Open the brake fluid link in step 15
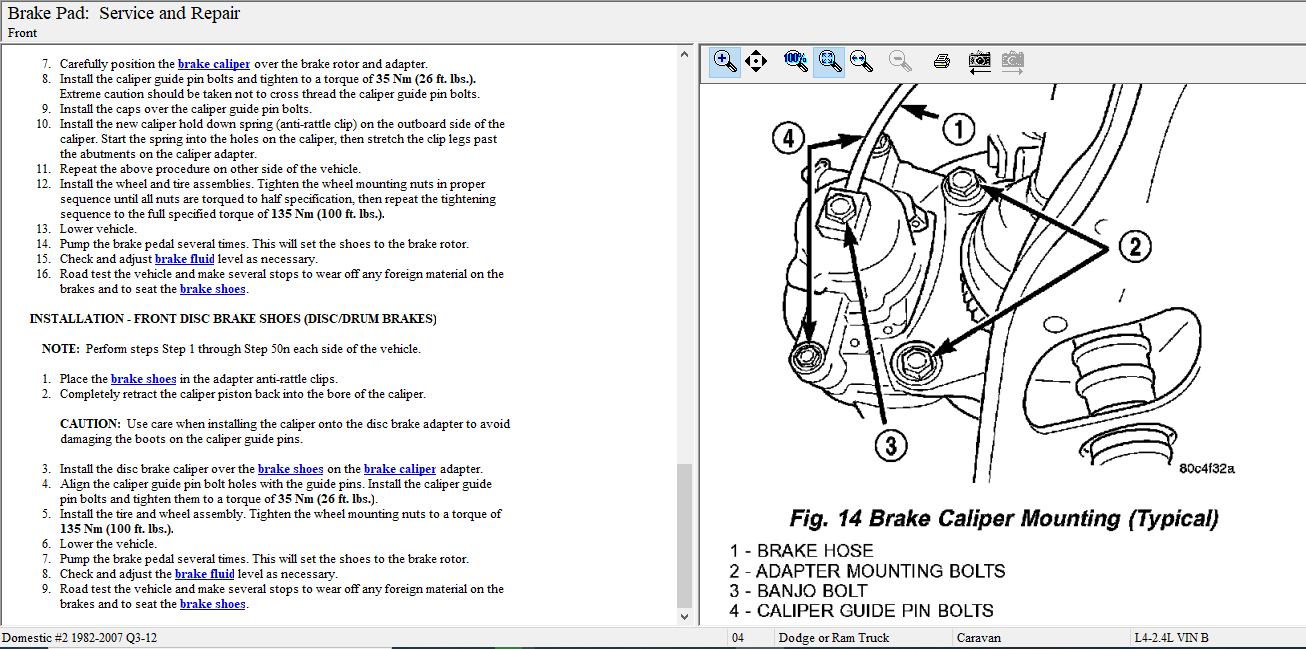Screen dimensions: 1306x649 184,259
